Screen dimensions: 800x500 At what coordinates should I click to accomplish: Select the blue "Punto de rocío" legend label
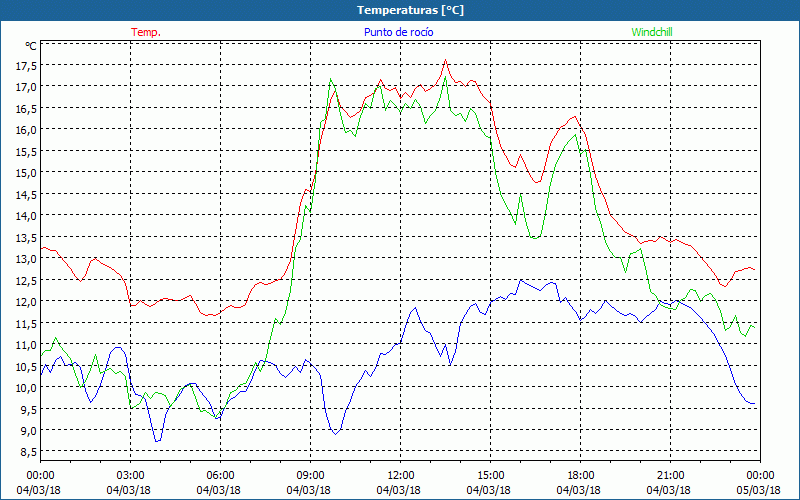398,32
